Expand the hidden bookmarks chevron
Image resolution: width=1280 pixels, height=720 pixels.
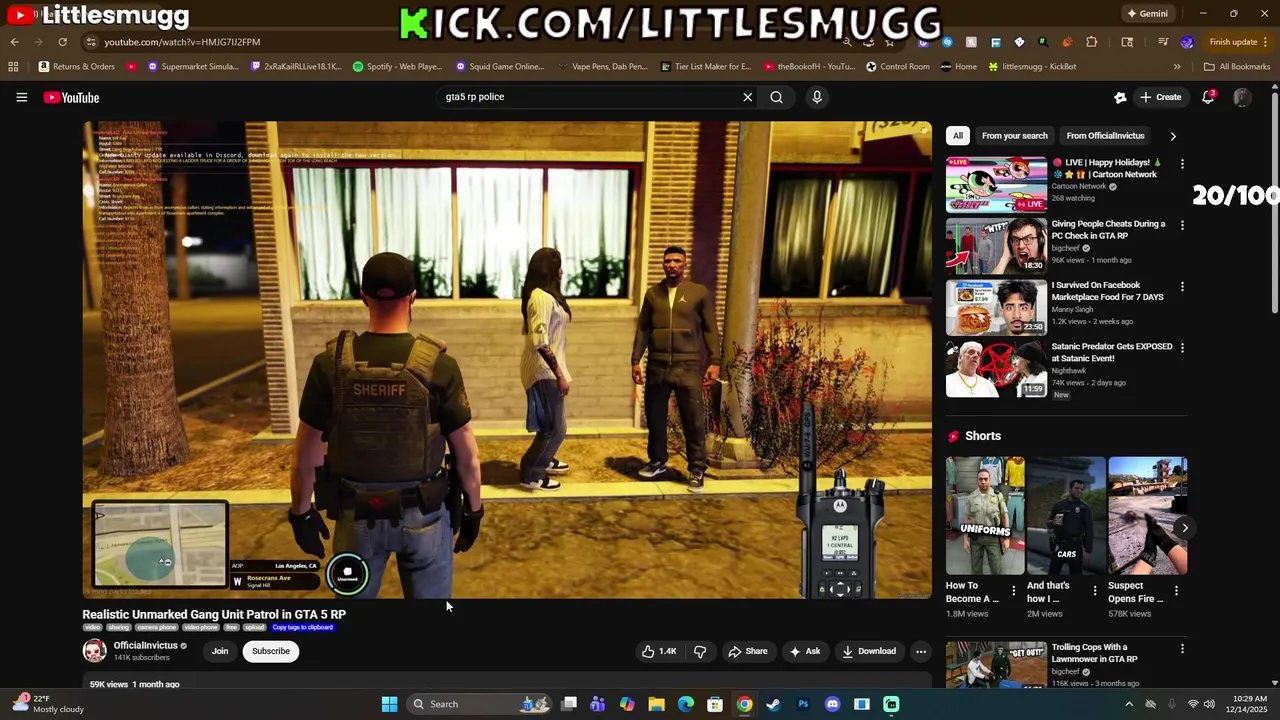pos(1177,67)
